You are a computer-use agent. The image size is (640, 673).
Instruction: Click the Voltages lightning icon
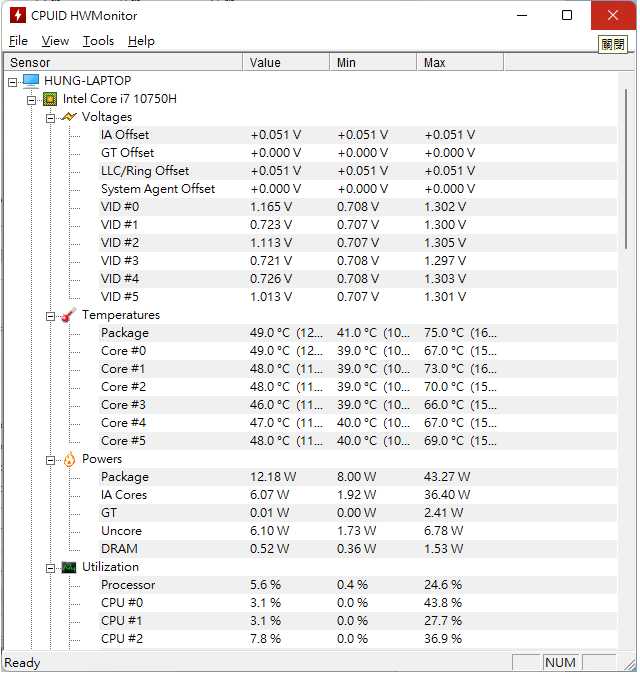click(x=69, y=117)
